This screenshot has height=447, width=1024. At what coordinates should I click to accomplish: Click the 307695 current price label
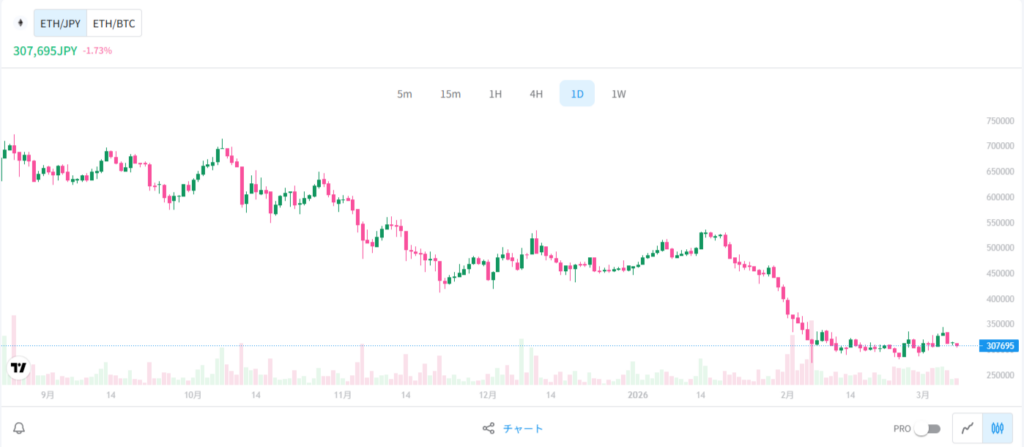[999, 346]
